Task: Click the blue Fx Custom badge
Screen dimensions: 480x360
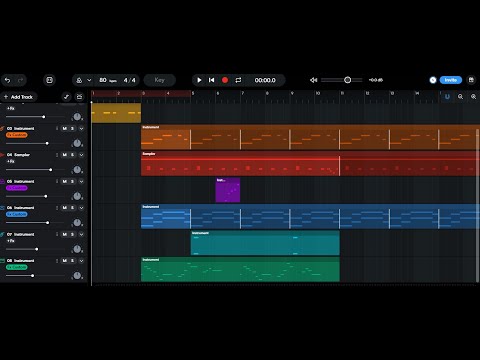Action: tap(17, 214)
